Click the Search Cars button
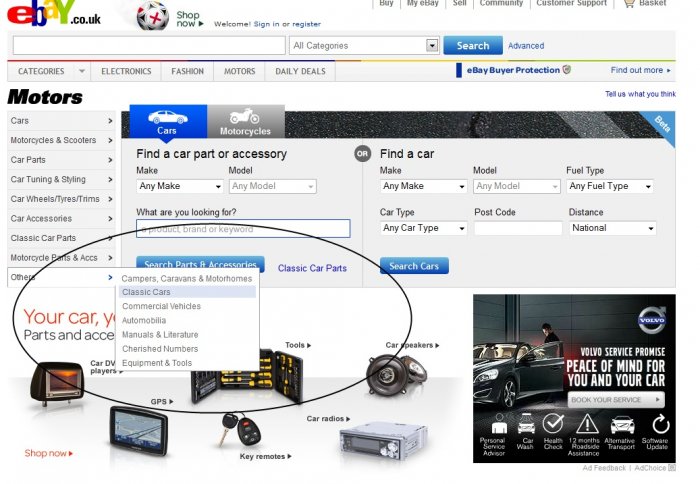 click(414, 266)
